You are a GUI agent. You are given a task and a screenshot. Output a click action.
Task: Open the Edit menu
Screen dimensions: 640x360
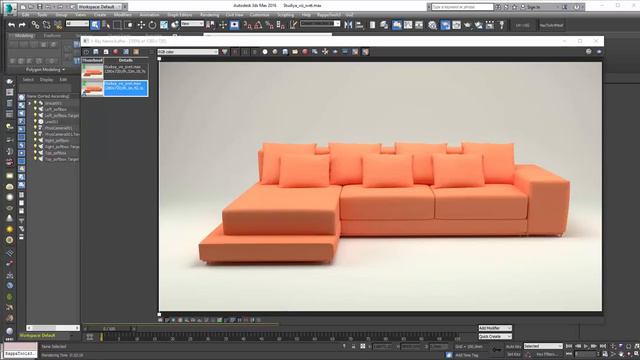coord(25,15)
